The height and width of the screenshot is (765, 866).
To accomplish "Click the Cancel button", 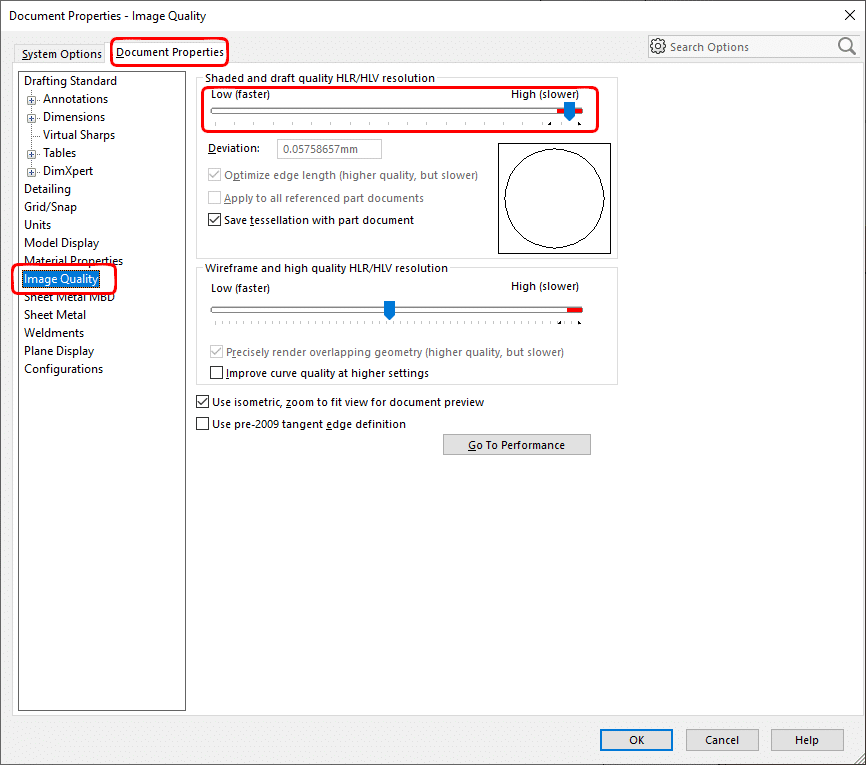I will [722, 740].
